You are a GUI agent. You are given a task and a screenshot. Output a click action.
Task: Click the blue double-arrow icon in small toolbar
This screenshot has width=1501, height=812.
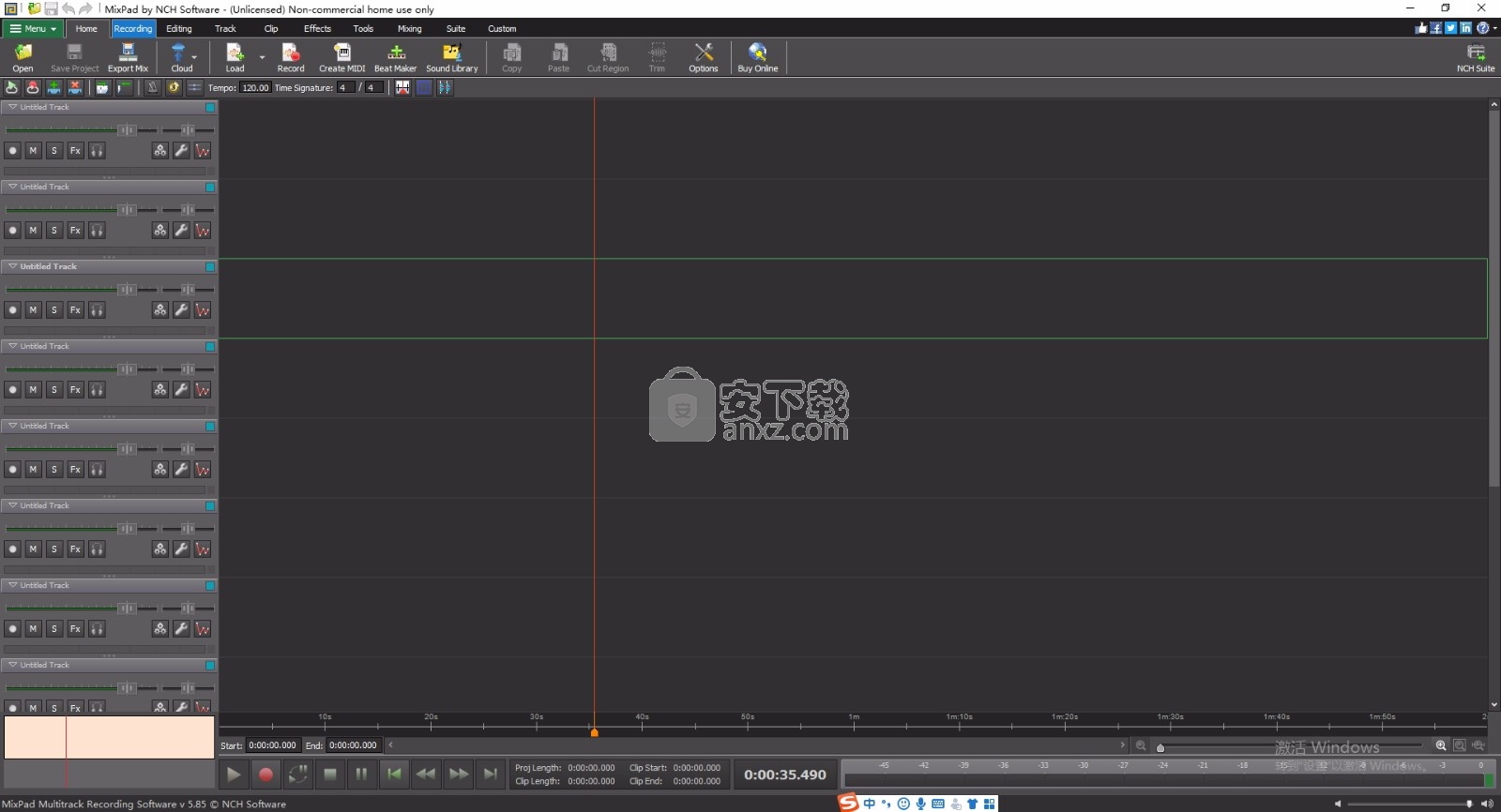tap(445, 87)
